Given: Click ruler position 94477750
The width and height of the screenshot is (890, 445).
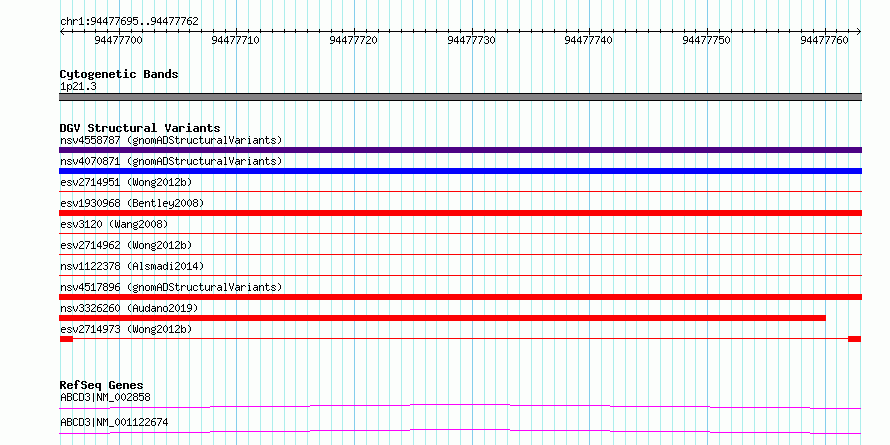Looking at the screenshot, I should [708, 40].
